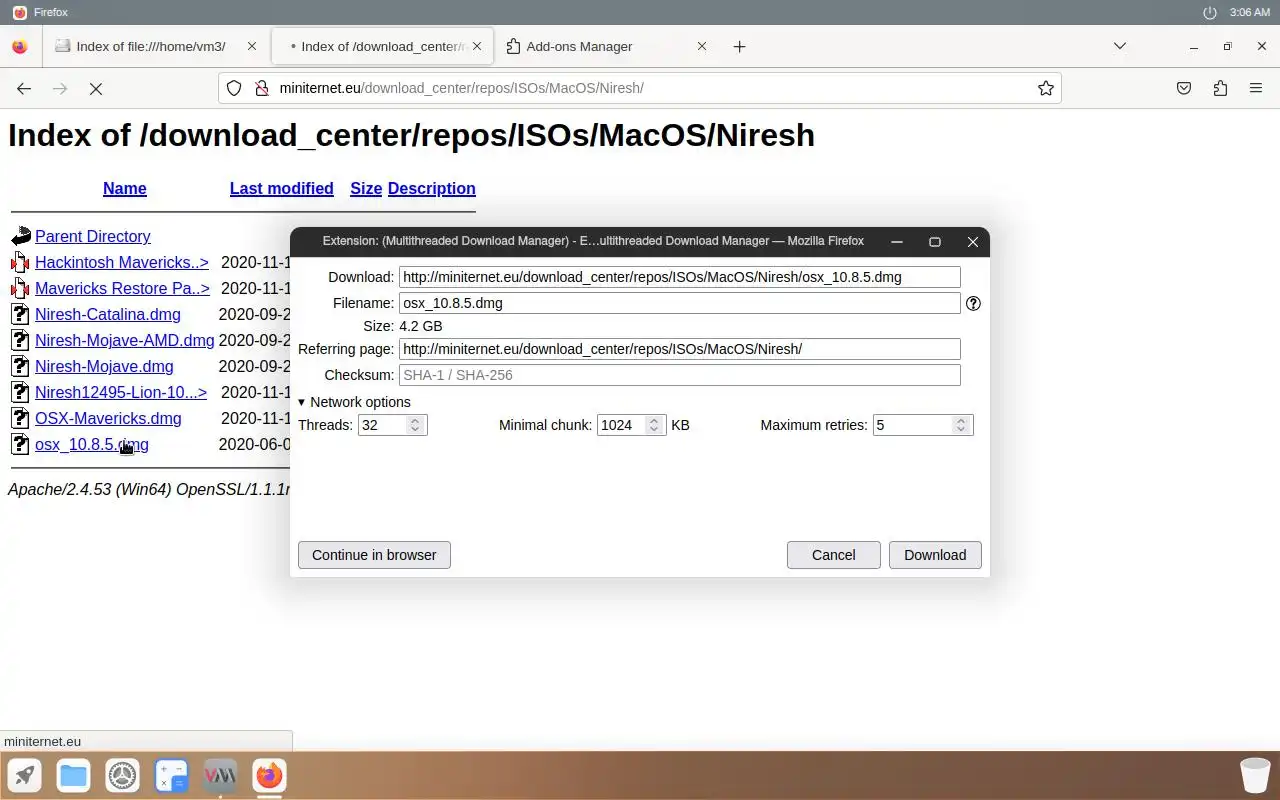Click the system power icon in top bar
The image size is (1280, 800).
1210,12
